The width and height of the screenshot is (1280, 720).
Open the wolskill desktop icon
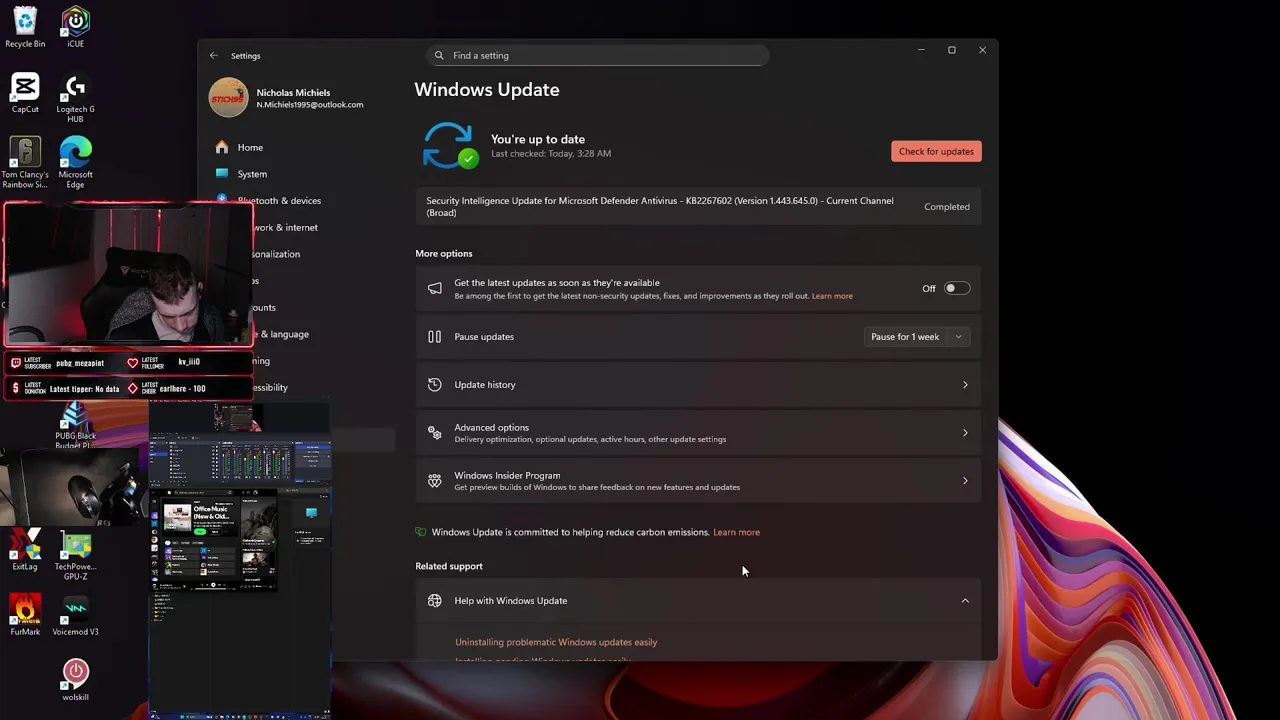click(75, 680)
